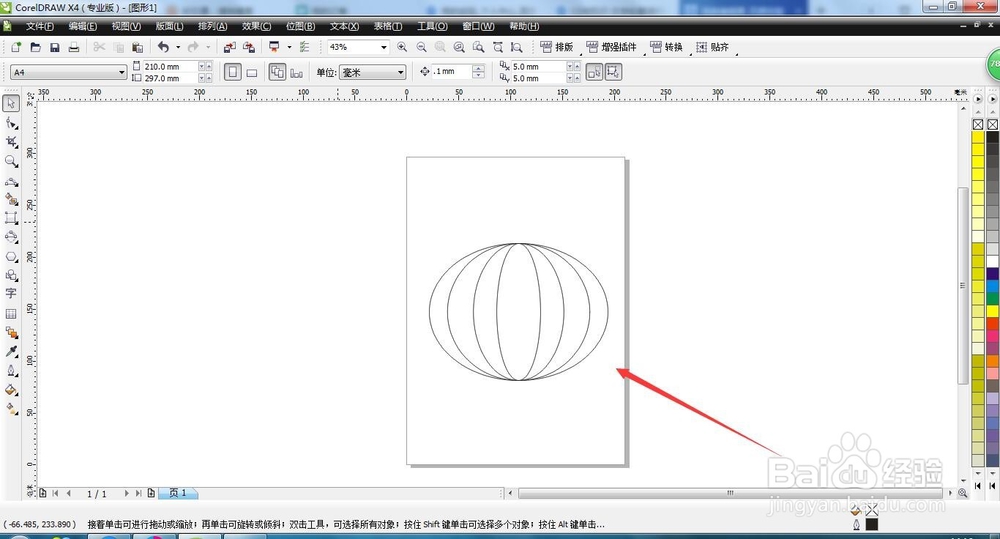Switch to the 页 1 page tab

point(178,493)
